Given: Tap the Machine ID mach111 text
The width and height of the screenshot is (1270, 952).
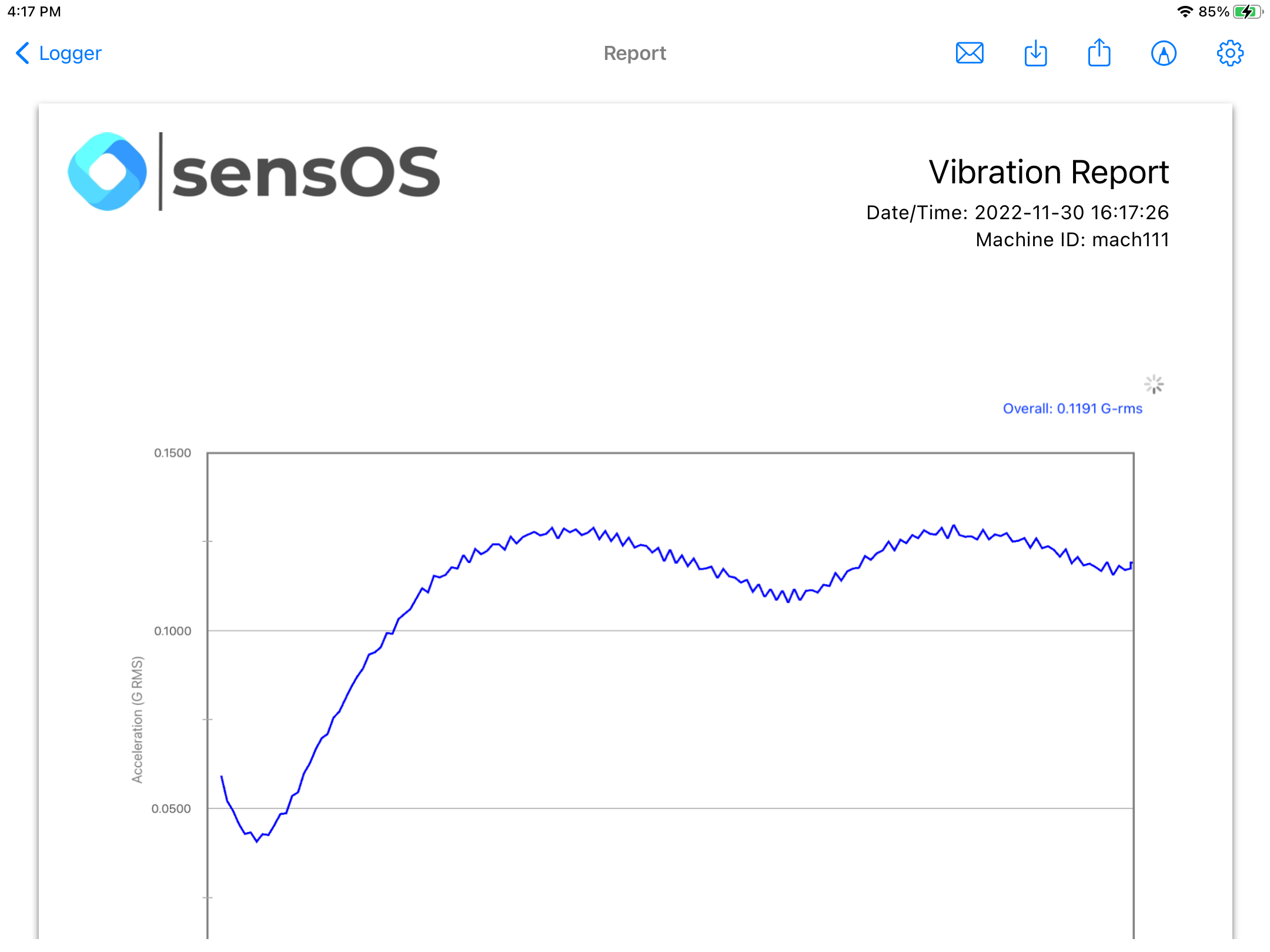Looking at the screenshot, I should point(1072,240).
